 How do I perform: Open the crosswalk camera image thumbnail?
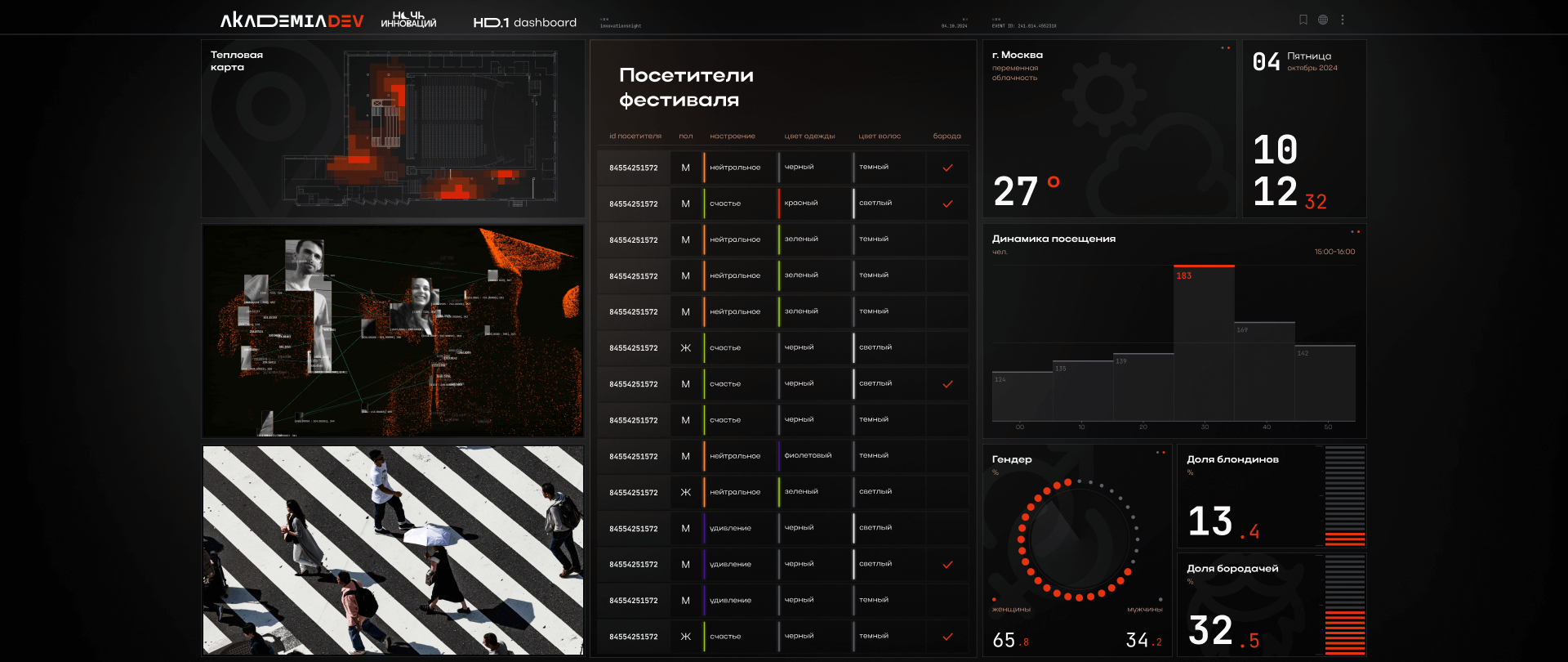coord(393,550)
